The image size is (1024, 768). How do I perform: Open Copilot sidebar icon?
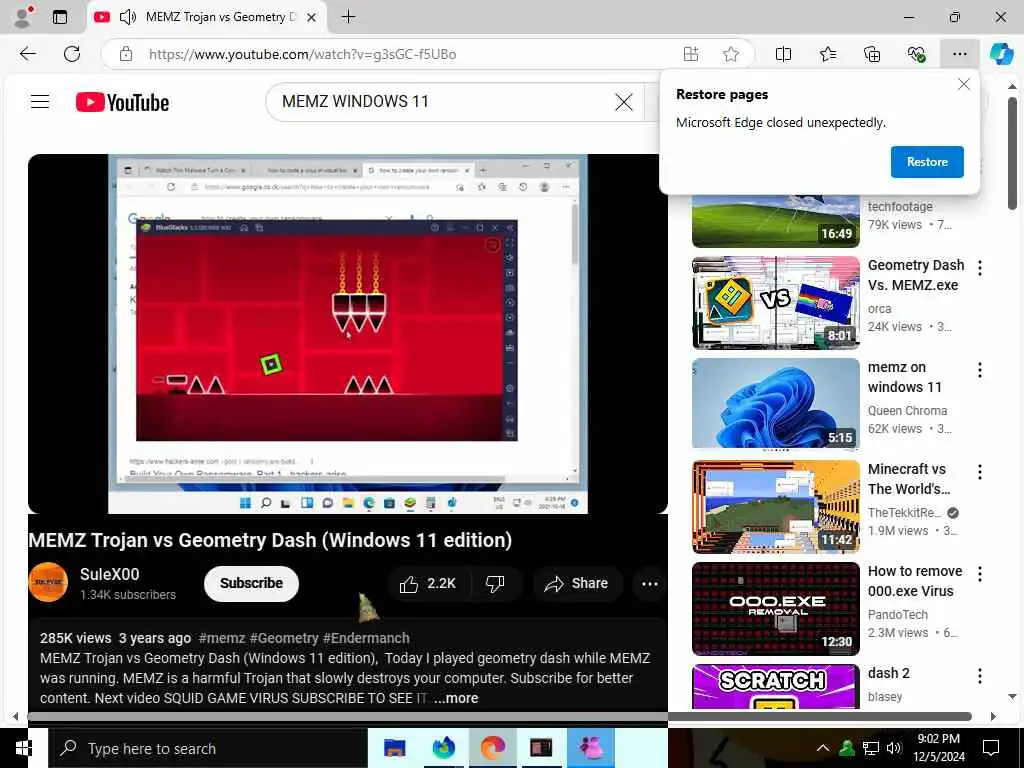click(x=1001, y=54)
